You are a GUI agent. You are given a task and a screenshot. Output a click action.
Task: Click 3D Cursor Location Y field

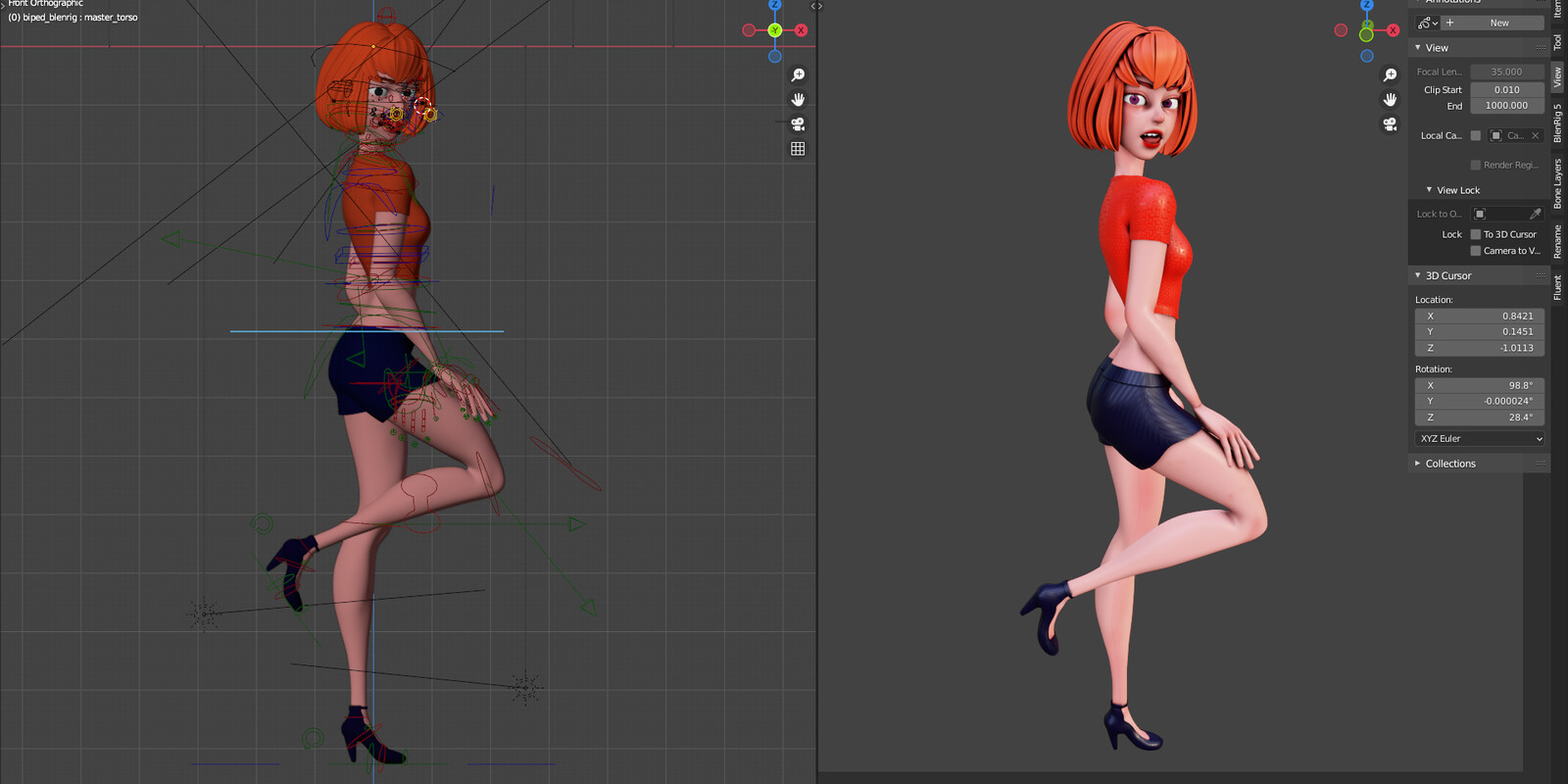(x=1480, y=332)
